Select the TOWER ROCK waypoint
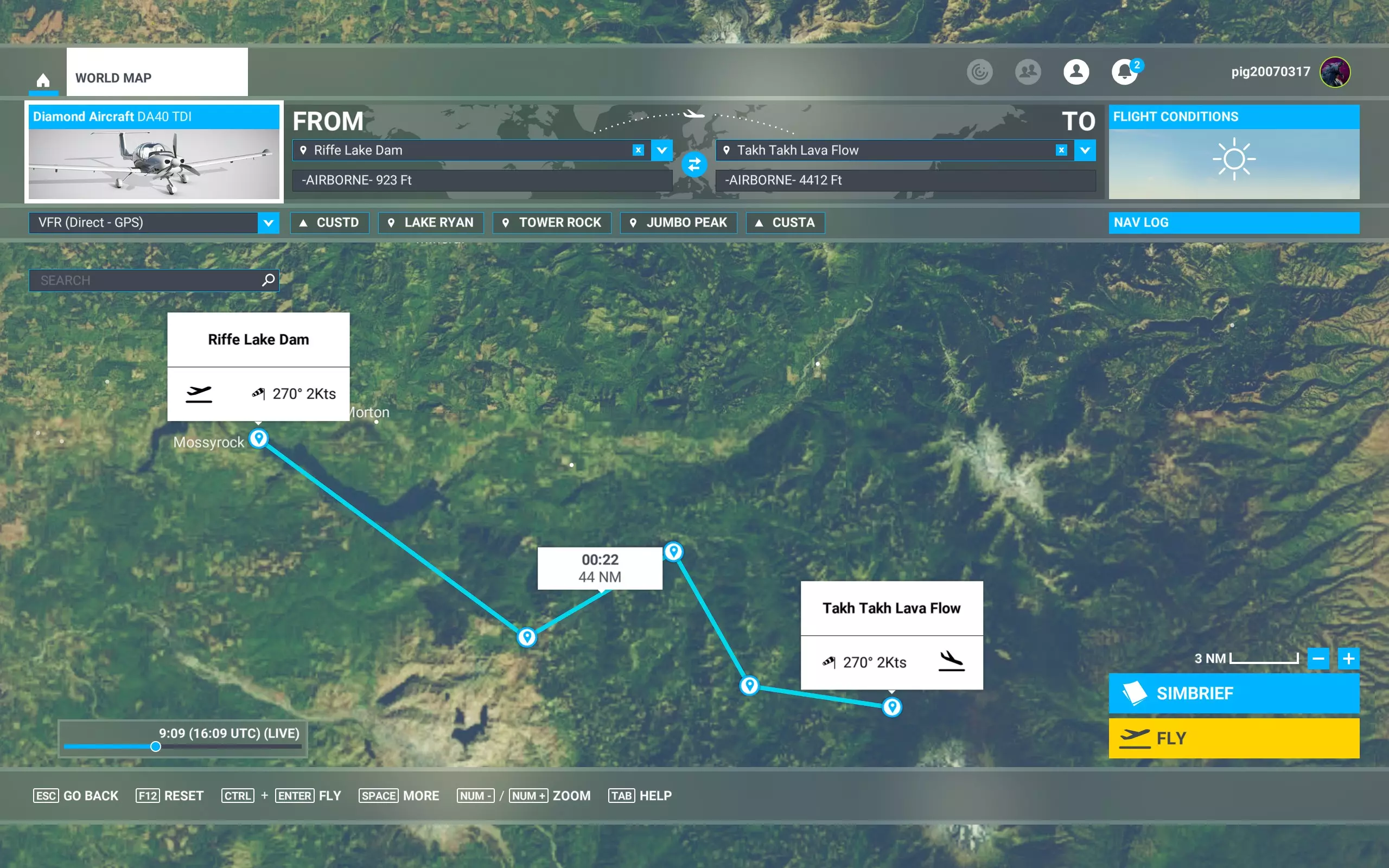Viewport: 1389px width, 868px height. (552, 223)
